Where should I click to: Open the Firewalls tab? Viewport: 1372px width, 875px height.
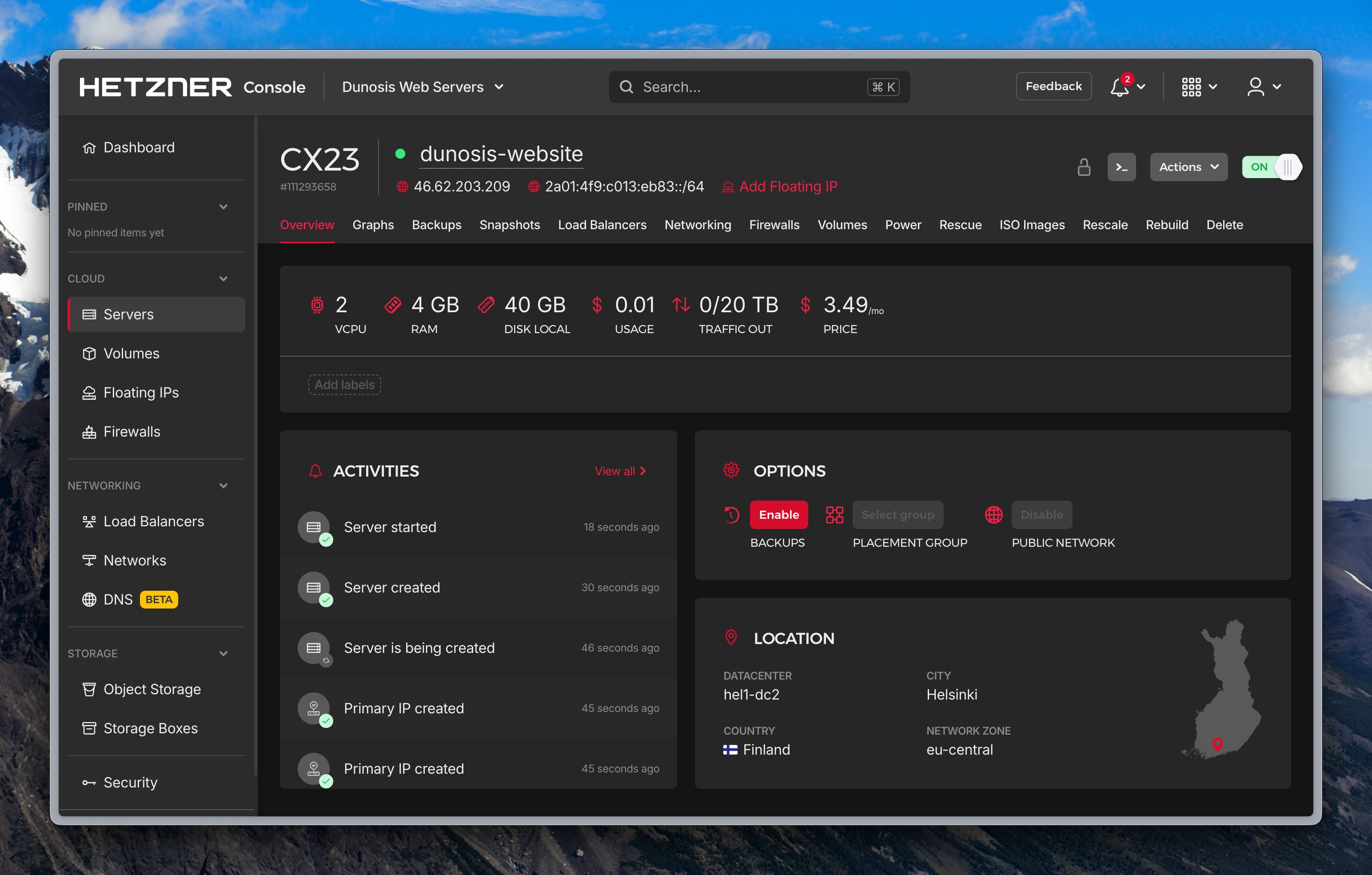click(x=774, y=224)
